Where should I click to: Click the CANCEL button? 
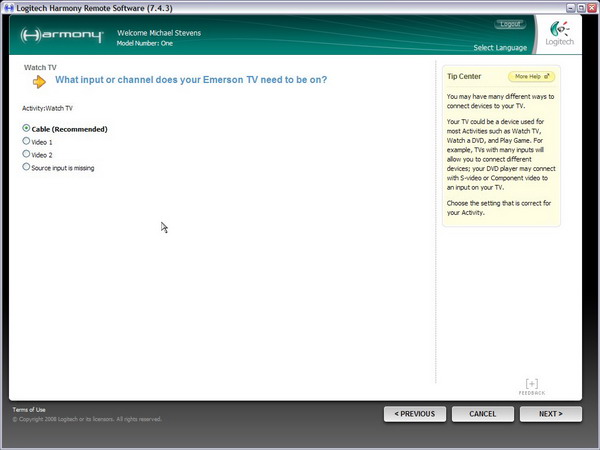[483, 414]
